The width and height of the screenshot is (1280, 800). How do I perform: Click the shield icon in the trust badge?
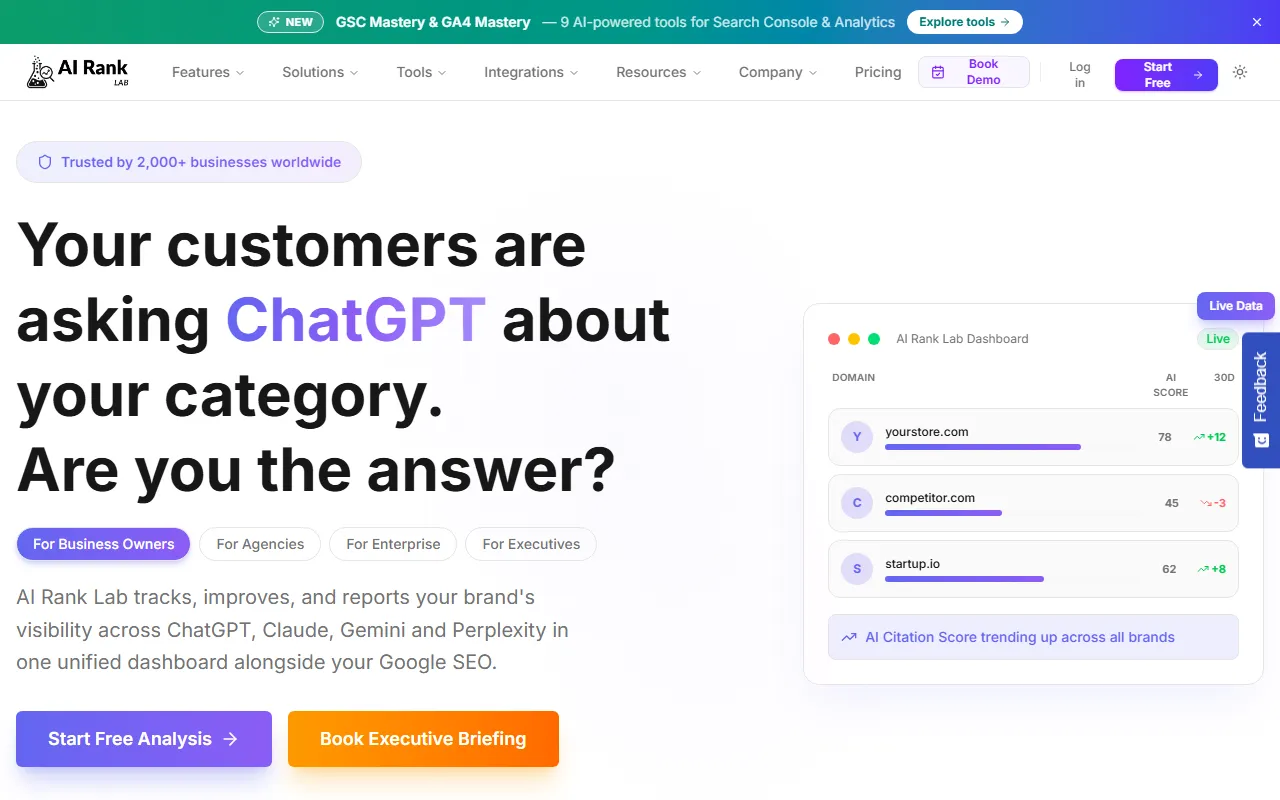45,162
